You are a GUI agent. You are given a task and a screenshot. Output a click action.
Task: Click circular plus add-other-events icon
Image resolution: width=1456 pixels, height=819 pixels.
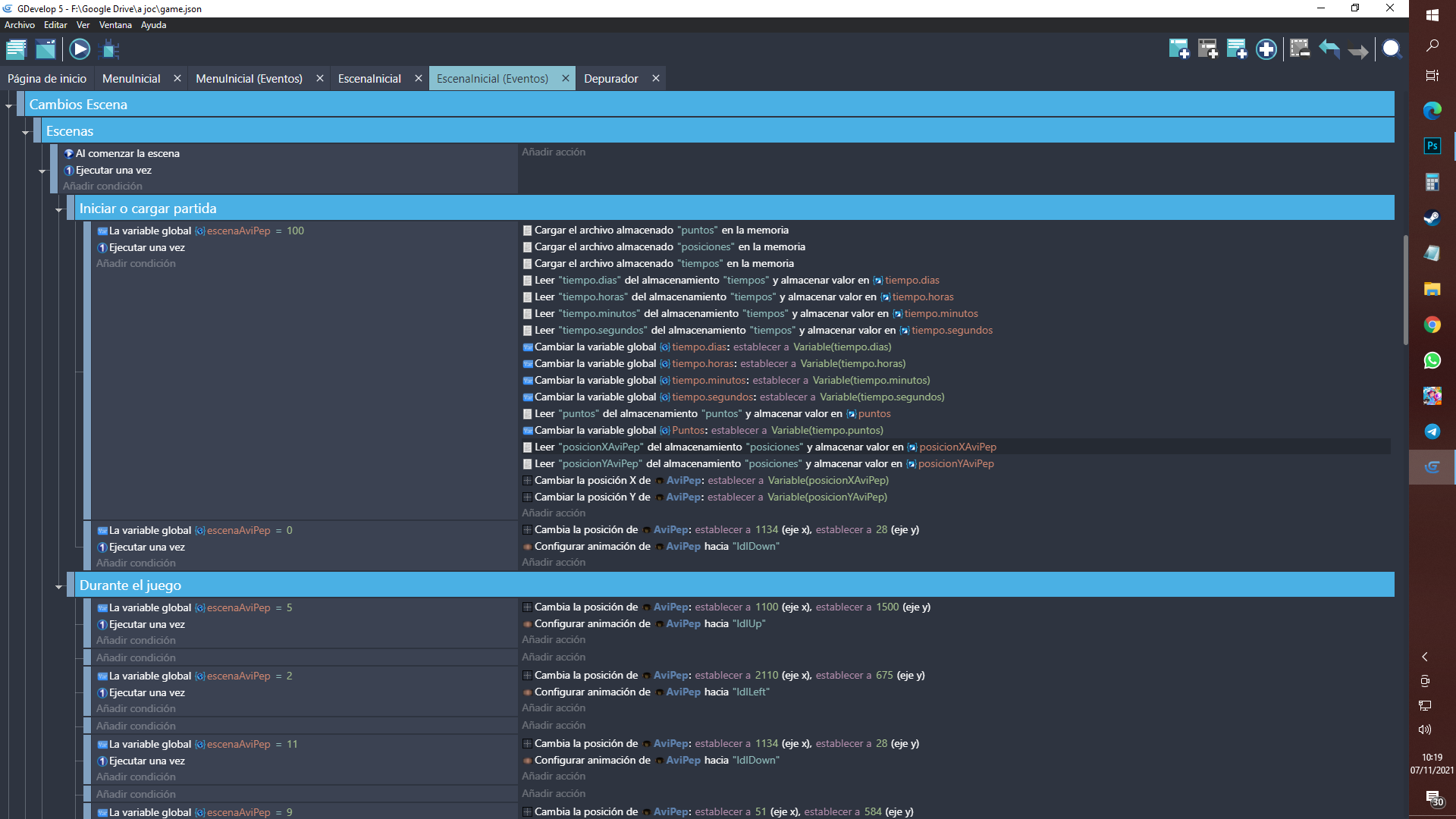[1266, 50]
